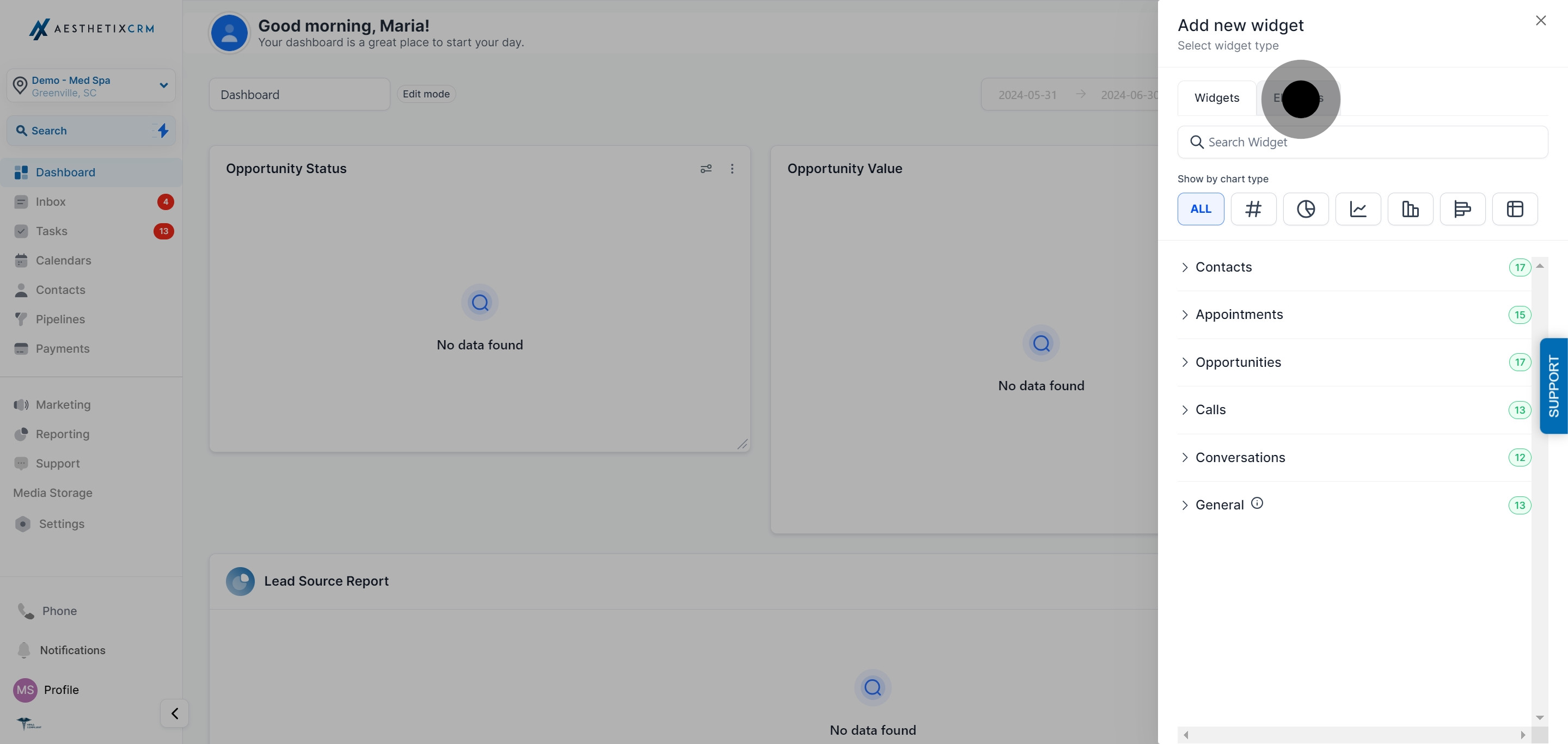Close the Add new widget panel
This screenshot has width=1568, height=744.
click(x=1541, y=21)
